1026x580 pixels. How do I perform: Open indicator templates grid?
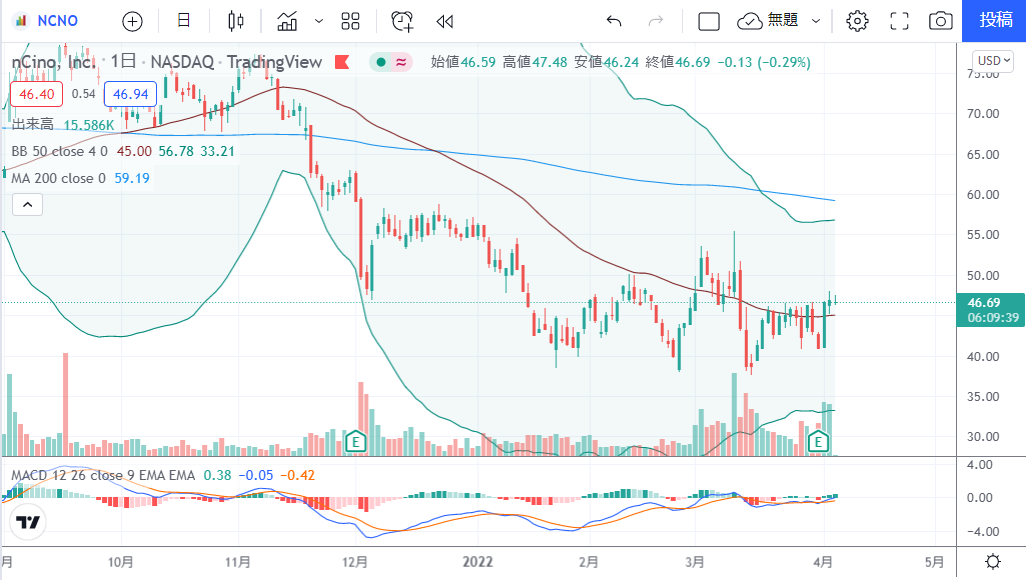351,22
